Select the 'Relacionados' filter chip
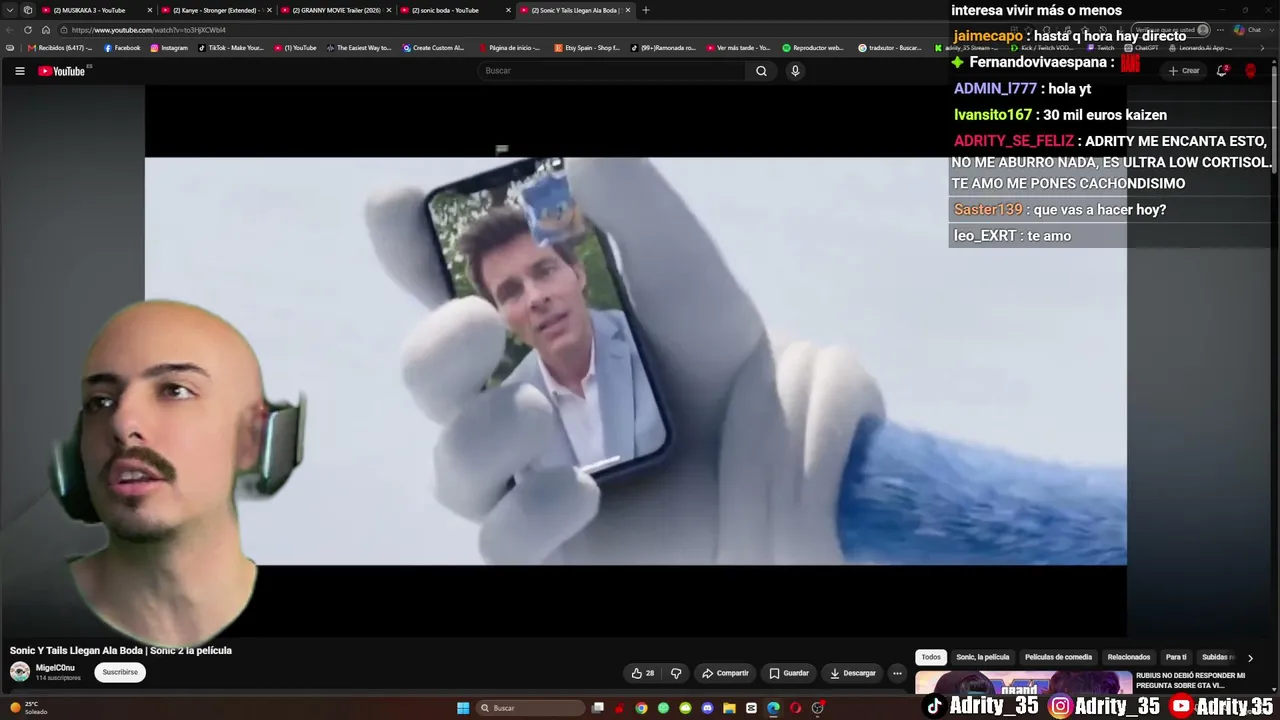 coord(1129,657)
